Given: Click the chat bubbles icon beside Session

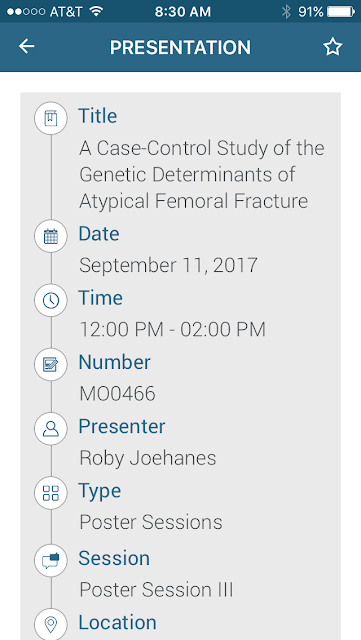Looking at the screenshot, I should [x=51, y=560].
